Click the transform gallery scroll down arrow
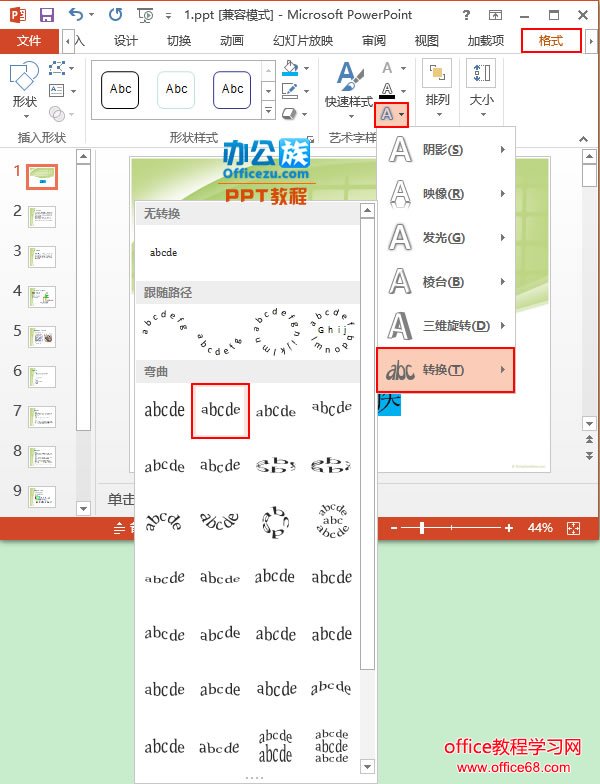The height and width of the screenshot is (784, 600). click(x=368, y=766)
